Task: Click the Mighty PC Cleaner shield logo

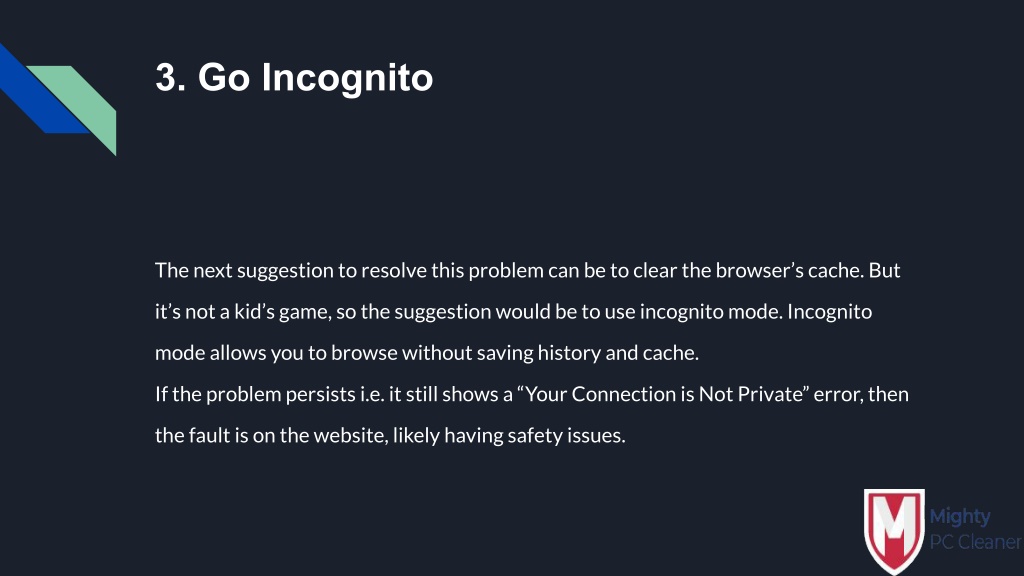Action: coord(894,531)
